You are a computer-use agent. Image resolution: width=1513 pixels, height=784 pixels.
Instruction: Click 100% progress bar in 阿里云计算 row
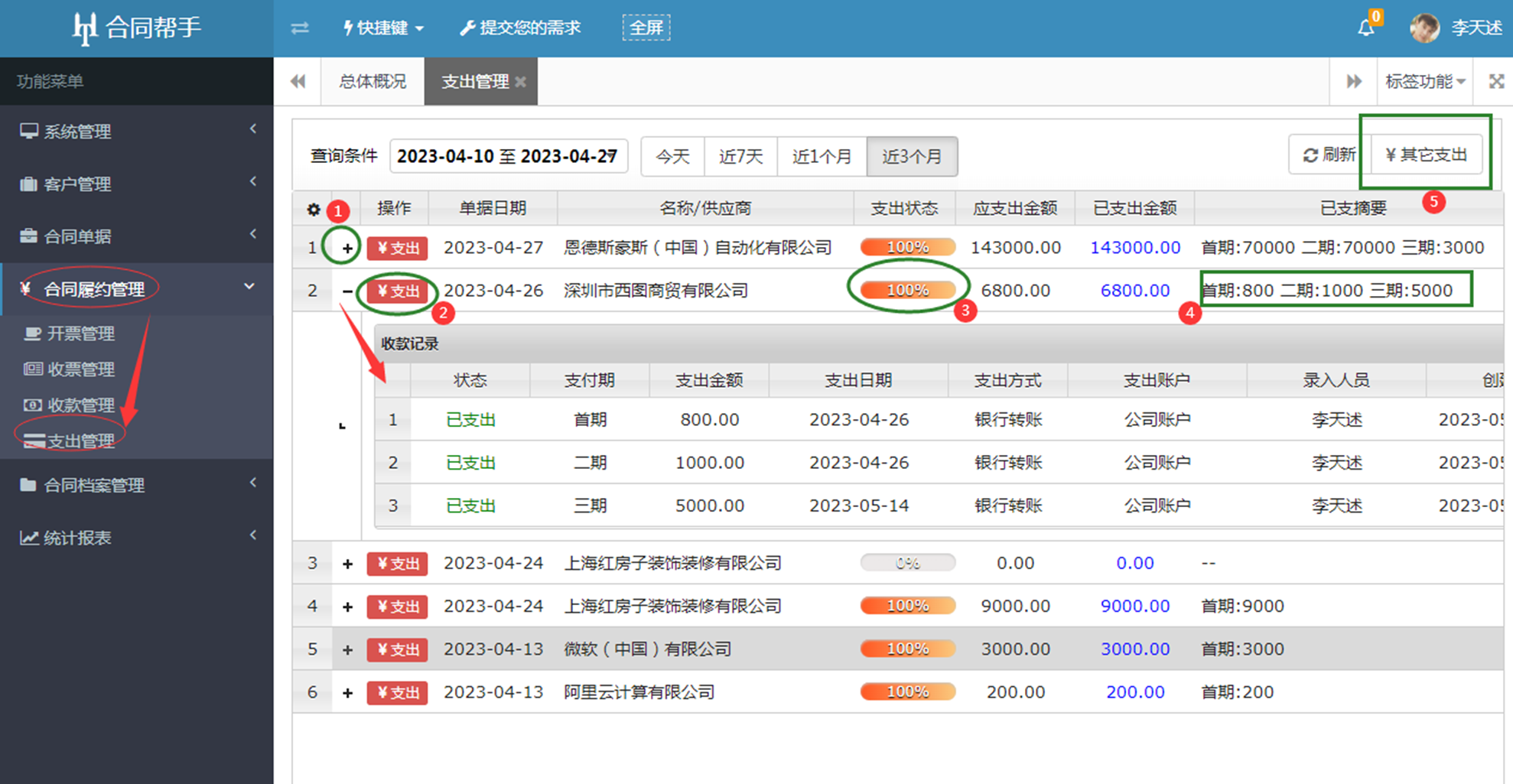point(907,691)
